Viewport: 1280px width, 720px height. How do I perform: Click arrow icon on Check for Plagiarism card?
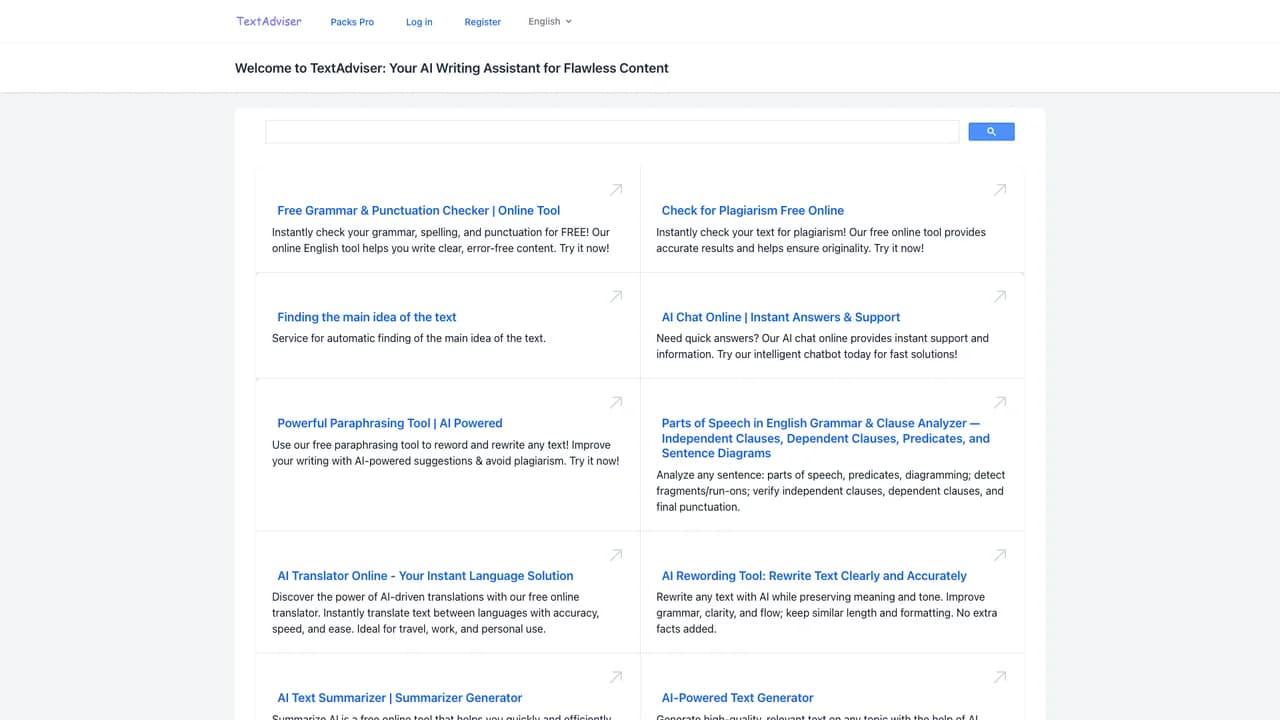click(1000, 189)
